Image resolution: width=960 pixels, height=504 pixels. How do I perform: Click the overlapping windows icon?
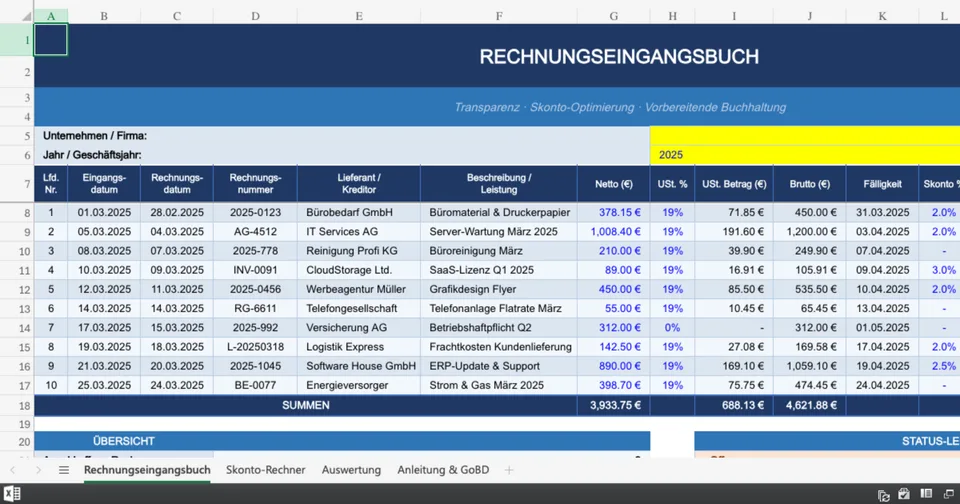click(x=949, y=494)
